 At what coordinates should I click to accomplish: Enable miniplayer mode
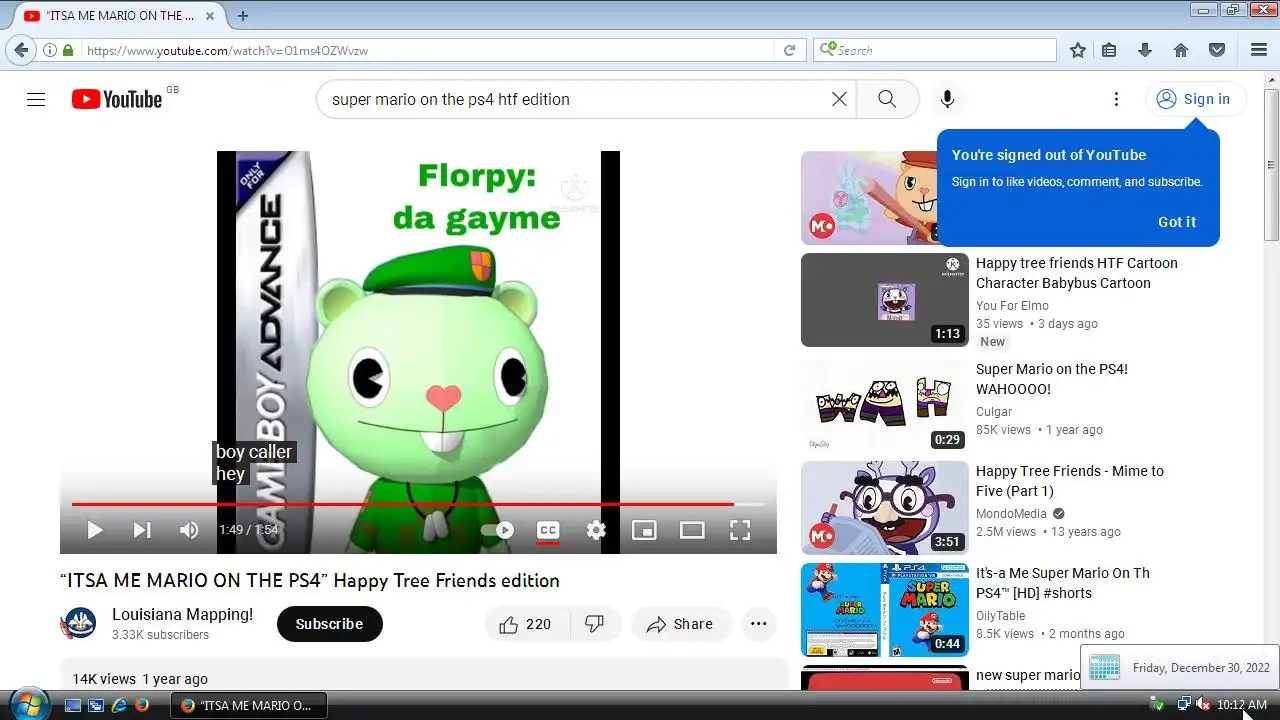(644, 530)
